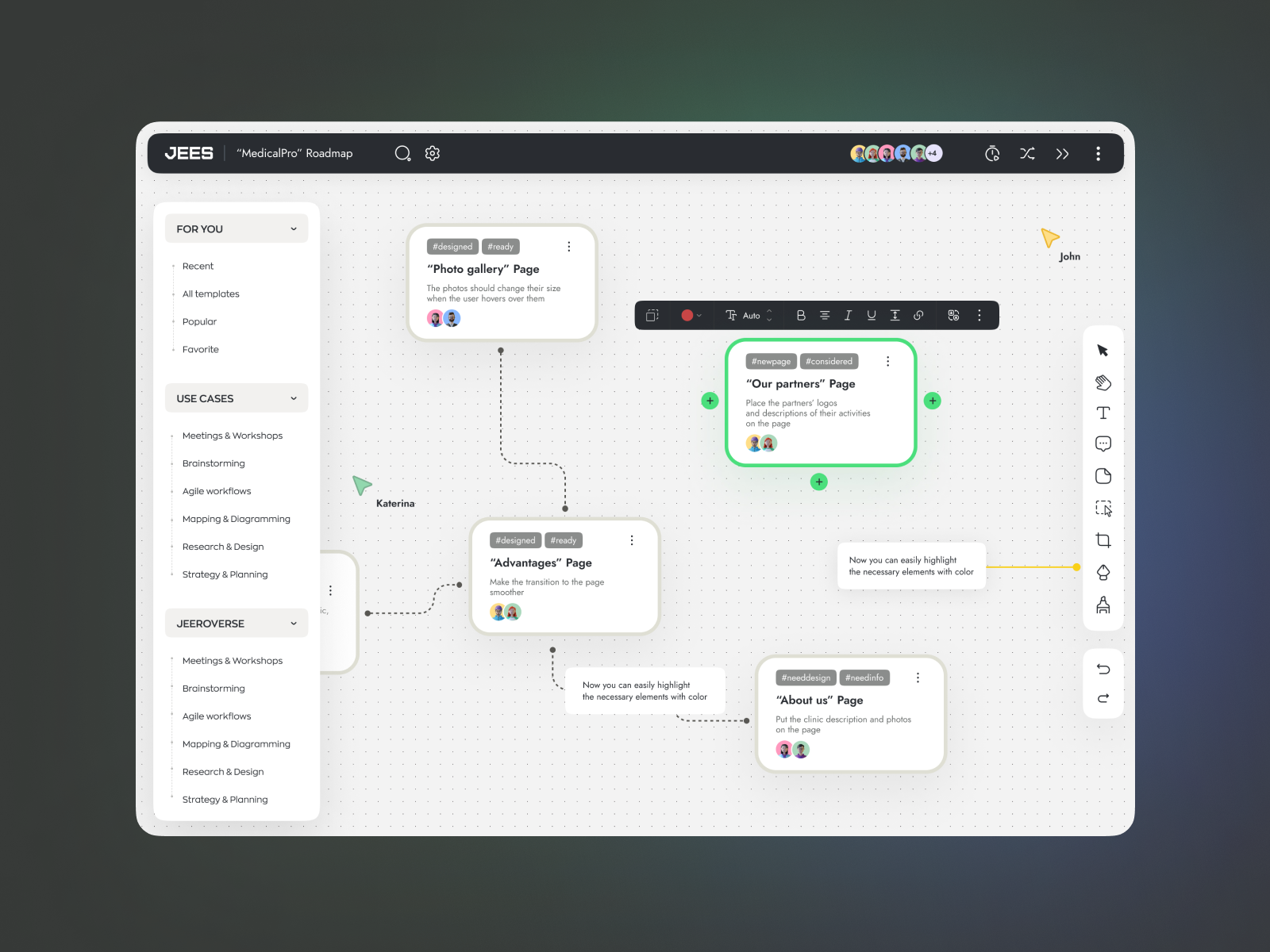This screenshot has width=1270, height=952.
Task: Toggle underline in the format bar
Action: pyautogui.click(x=872, y=315)
